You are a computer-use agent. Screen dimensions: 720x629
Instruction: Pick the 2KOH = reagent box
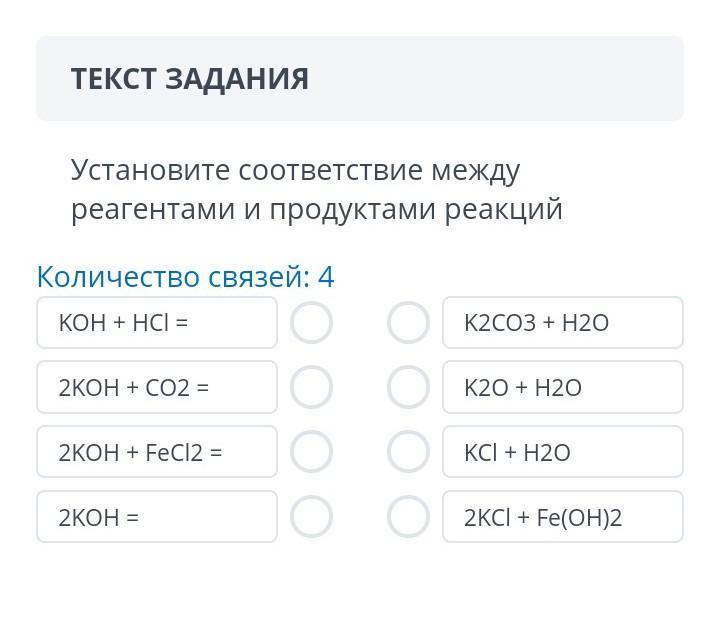(x=156, y=517)
